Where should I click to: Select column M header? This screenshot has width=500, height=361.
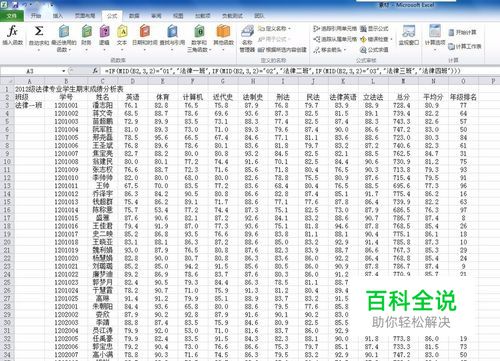click(403, 81)
